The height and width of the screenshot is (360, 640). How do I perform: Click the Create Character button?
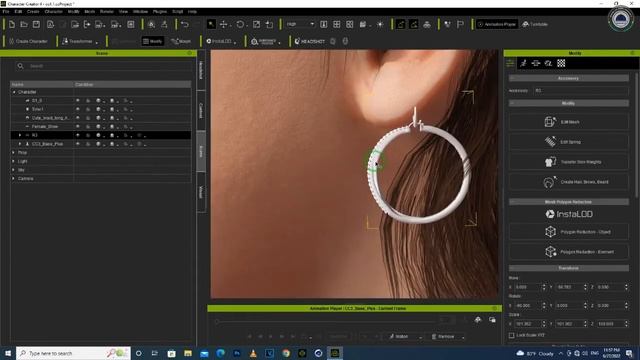pos(28,41)
